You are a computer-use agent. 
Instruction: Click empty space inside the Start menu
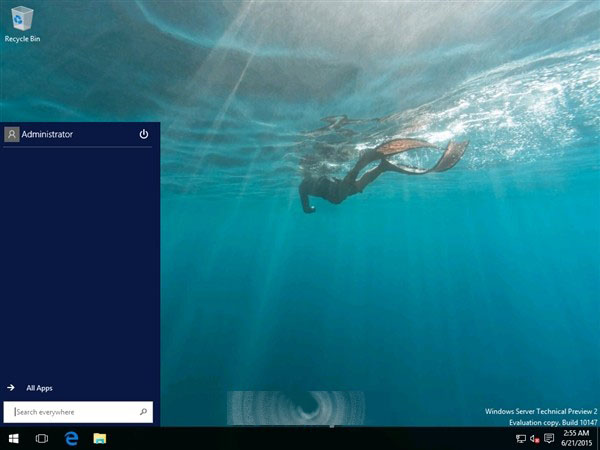[80, 260]
